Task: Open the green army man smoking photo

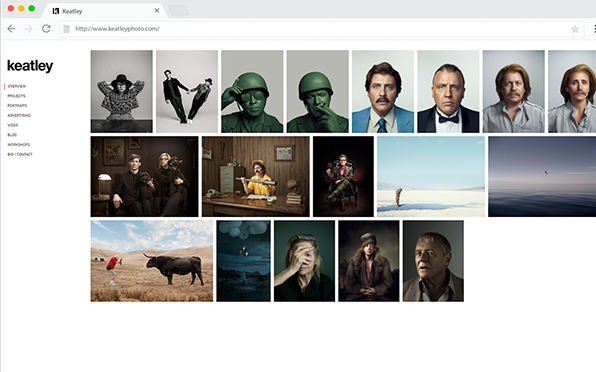Action: (x=317, y=92)
